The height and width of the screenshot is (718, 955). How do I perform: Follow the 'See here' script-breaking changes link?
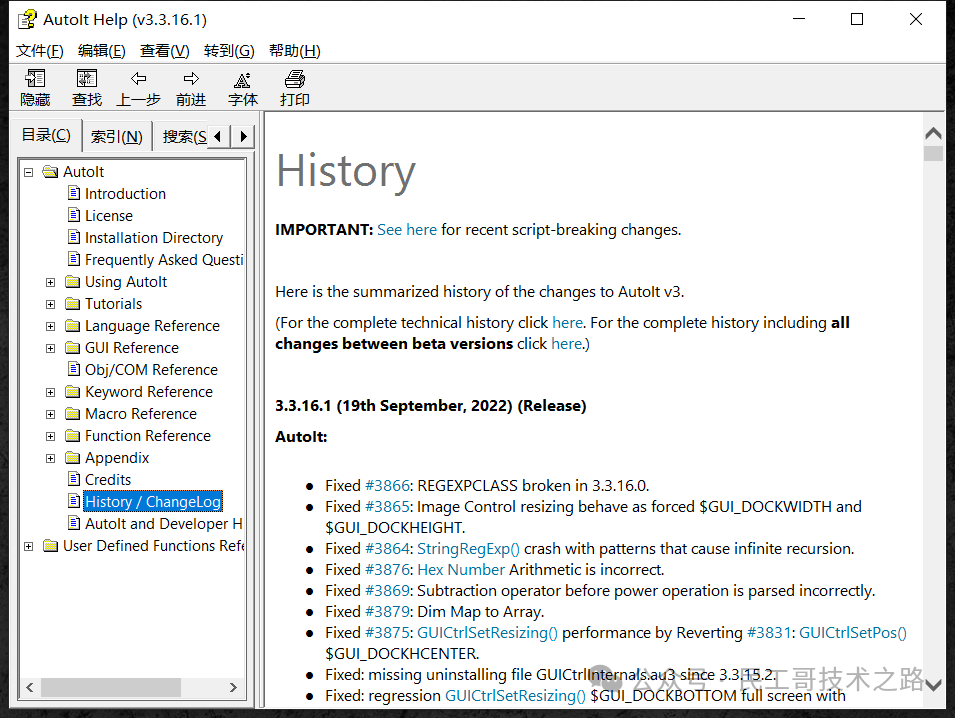pyautogui.click(x=407, y=230)
